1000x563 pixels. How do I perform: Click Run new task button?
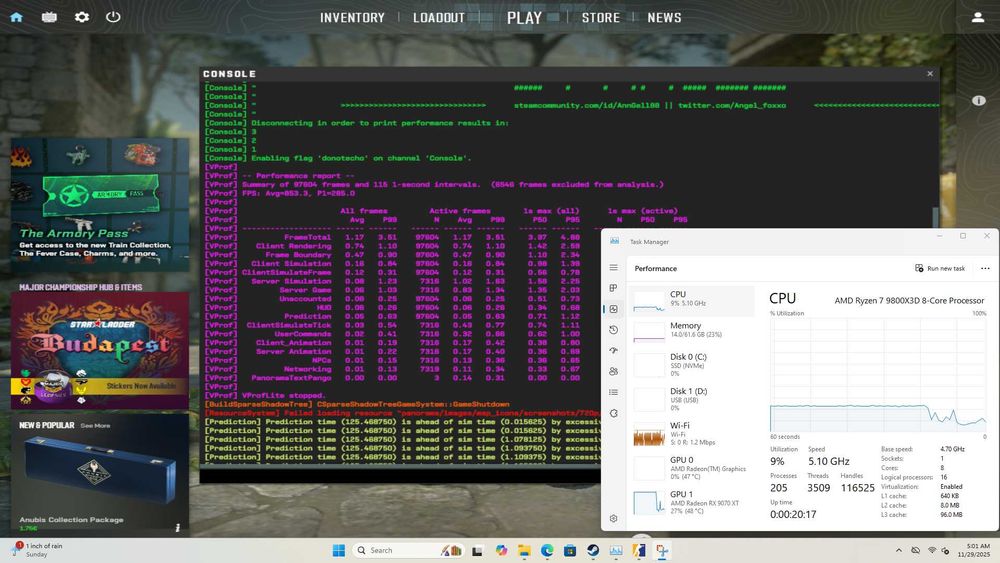pos(940,268)
